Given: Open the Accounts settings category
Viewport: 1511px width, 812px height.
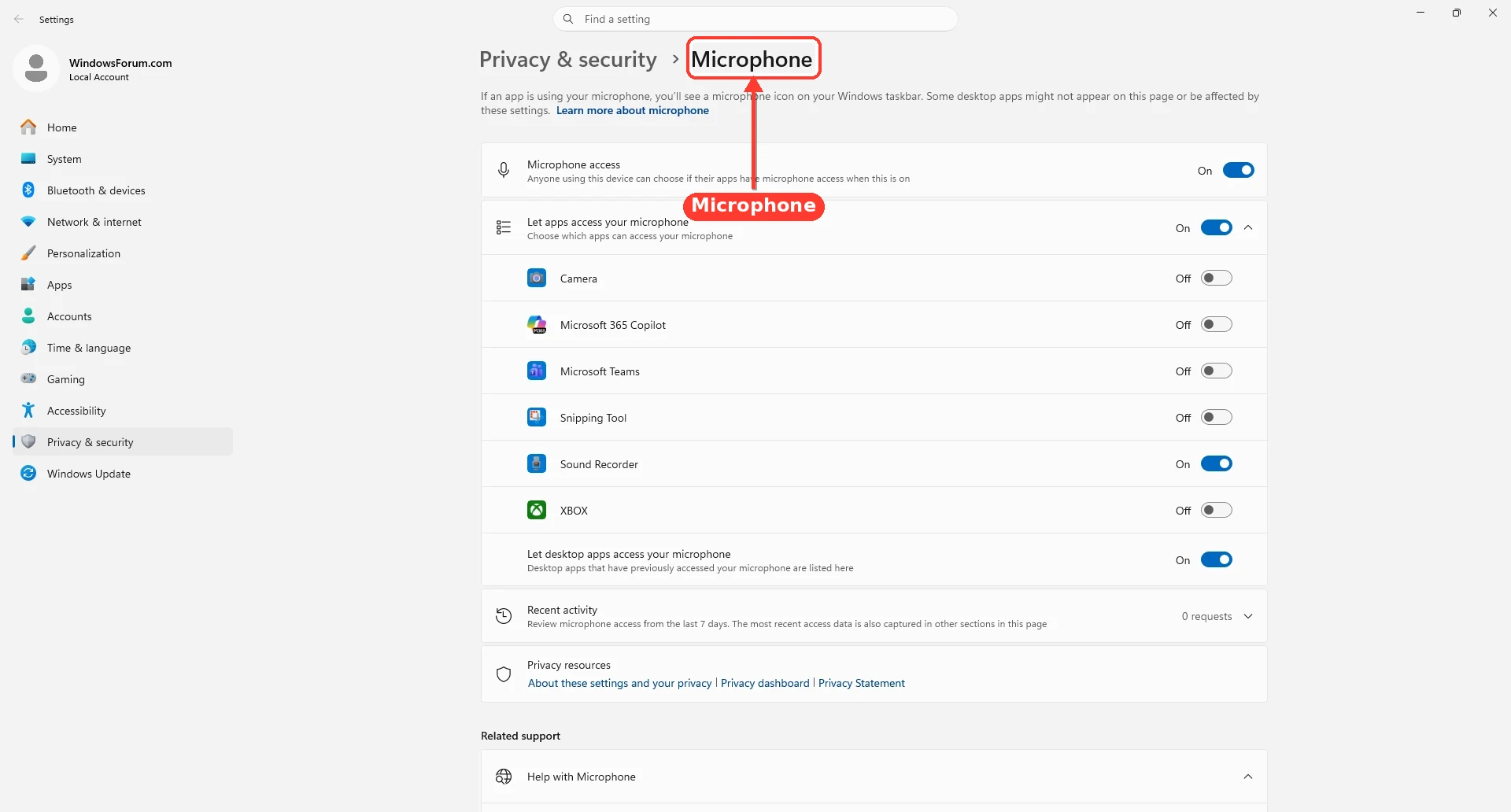Looking at the screenshot, I should click(x=123, y=316).
